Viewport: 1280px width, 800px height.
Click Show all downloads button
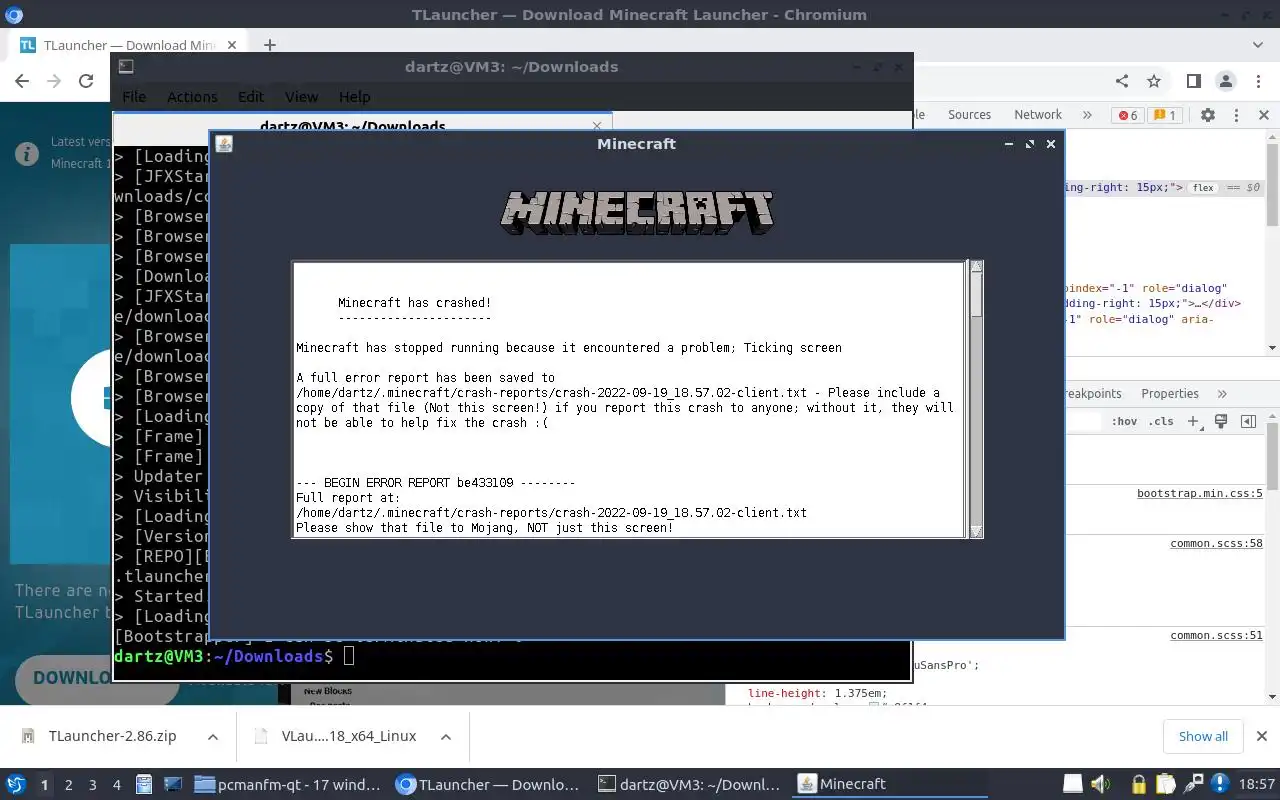tap(1203, 736)
